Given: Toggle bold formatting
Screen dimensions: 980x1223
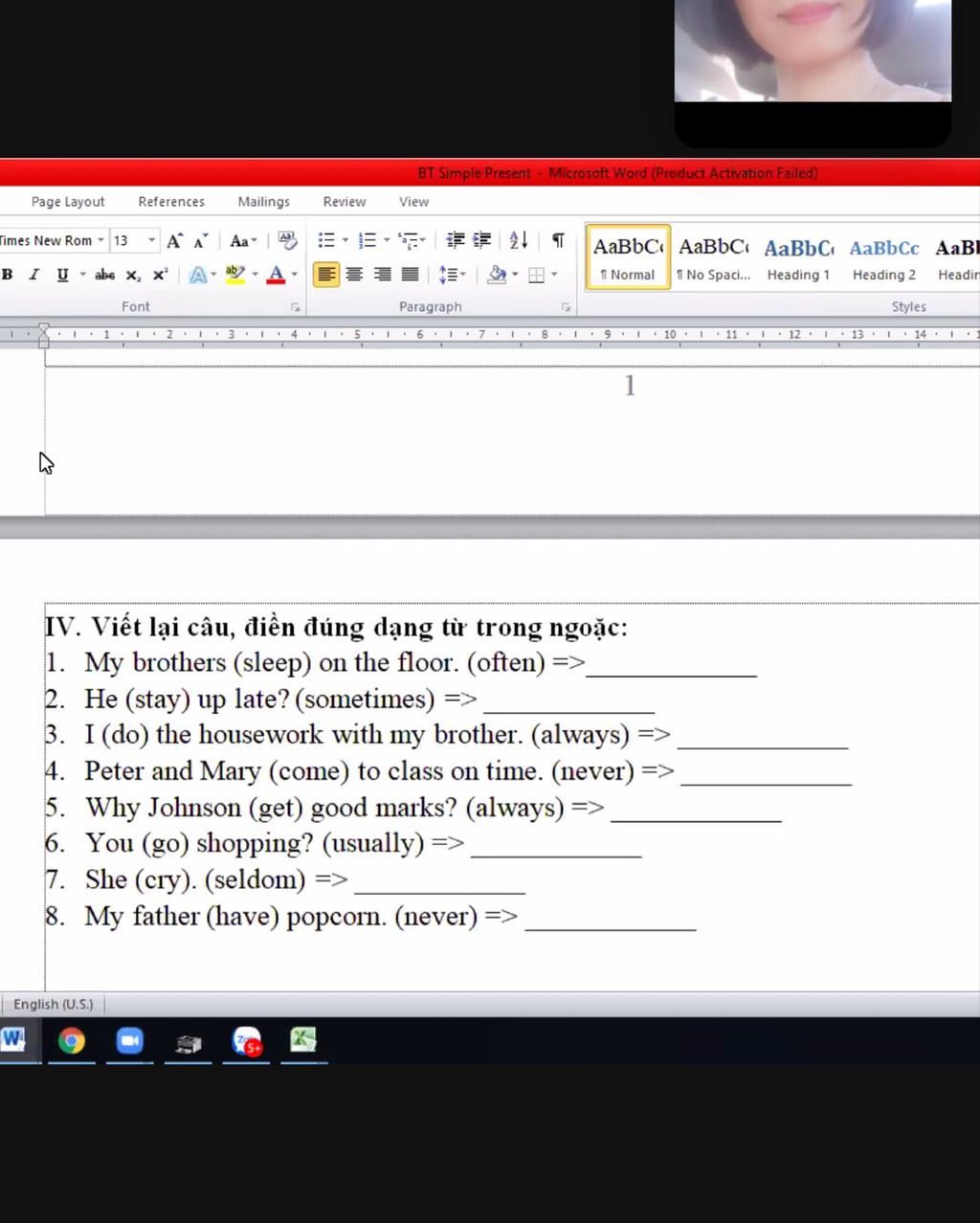Looking at the screenshot, I should [8, 275].
